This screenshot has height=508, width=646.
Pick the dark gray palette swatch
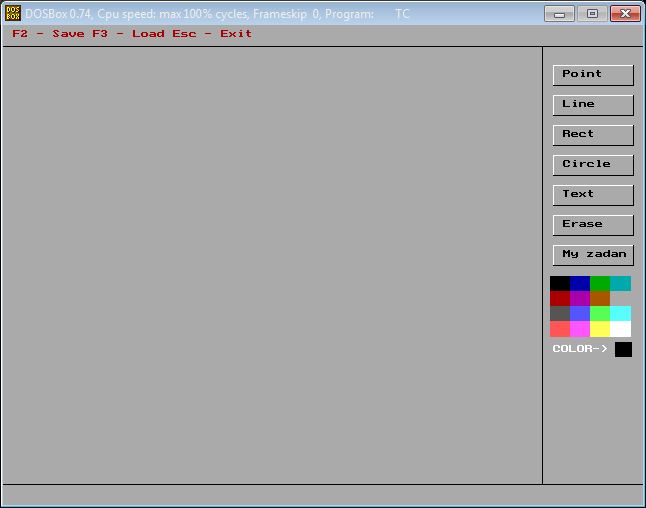tap(560, 314)
